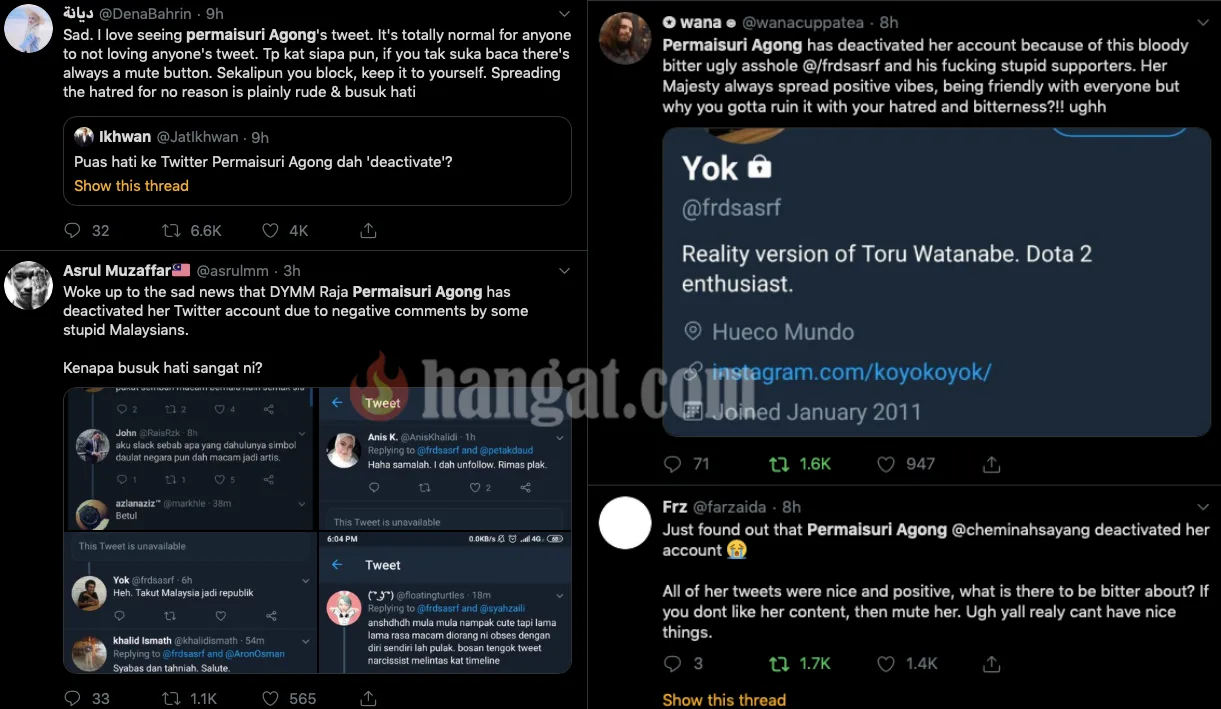Screen dimensions: 1221x709
Task: Click Show this thread in Ikhwan's quoted tweet
Action: (x=131, y=186)
